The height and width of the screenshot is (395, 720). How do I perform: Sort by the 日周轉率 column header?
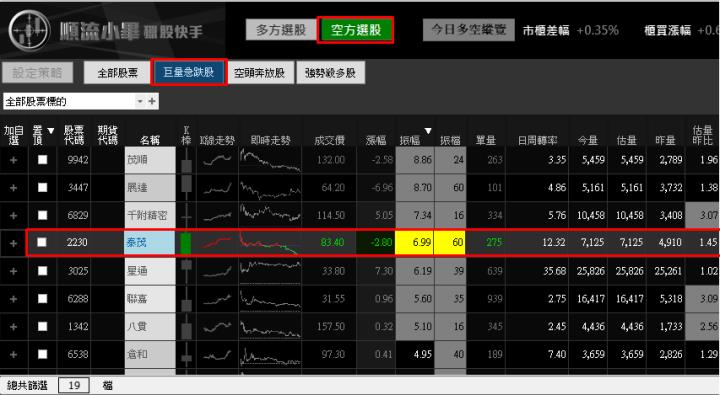538,140
